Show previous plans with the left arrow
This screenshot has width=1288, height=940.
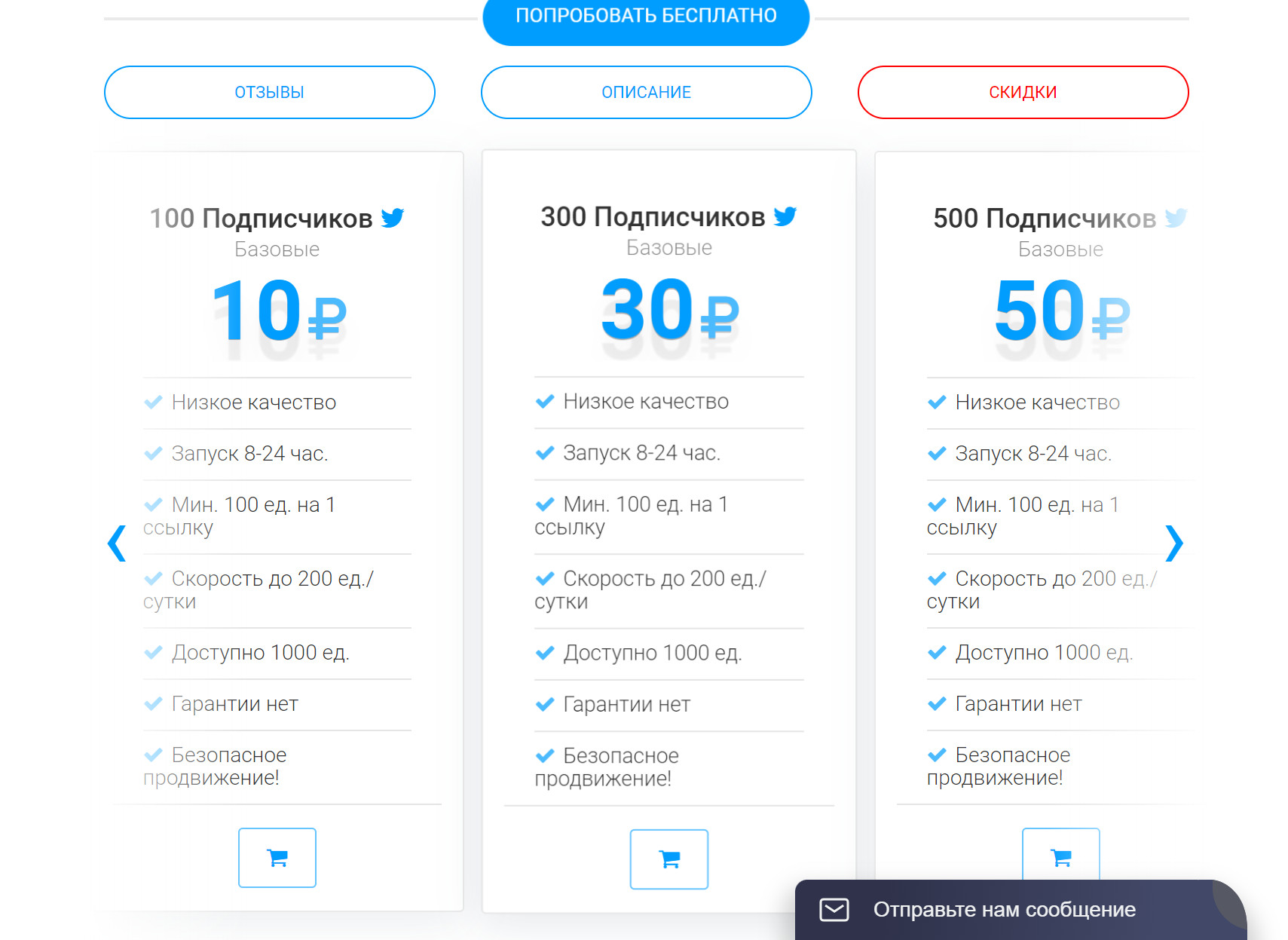117,543
